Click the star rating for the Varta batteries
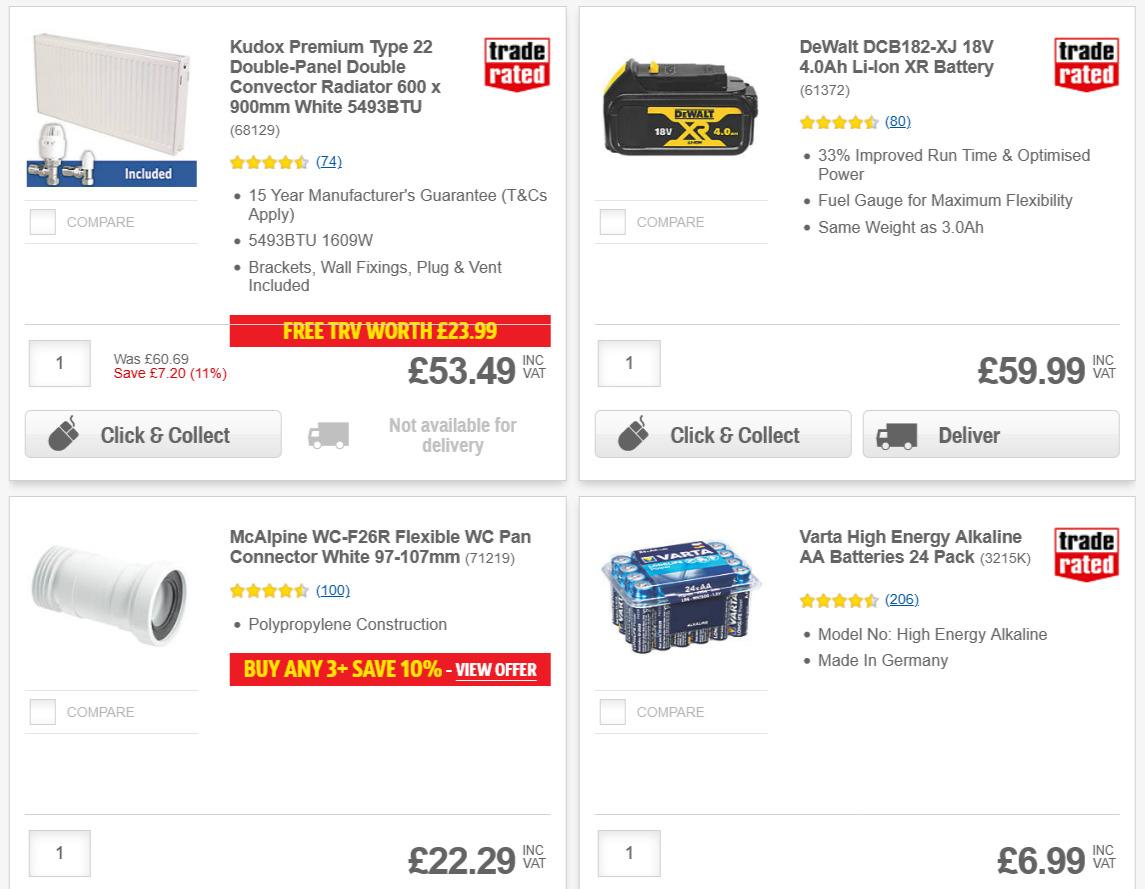Viewport: 1145px width, 889px height. pos(838,600)
